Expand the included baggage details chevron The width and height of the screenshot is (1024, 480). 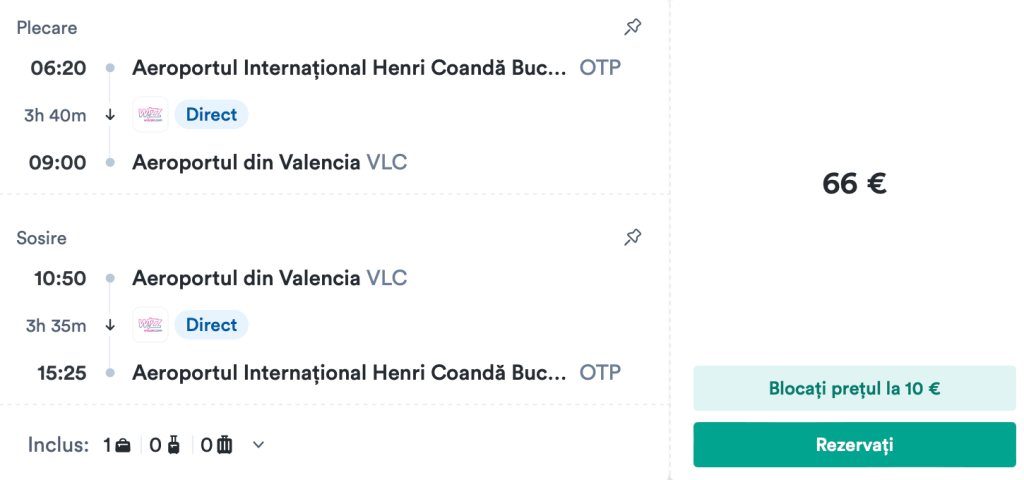(258, 445)
